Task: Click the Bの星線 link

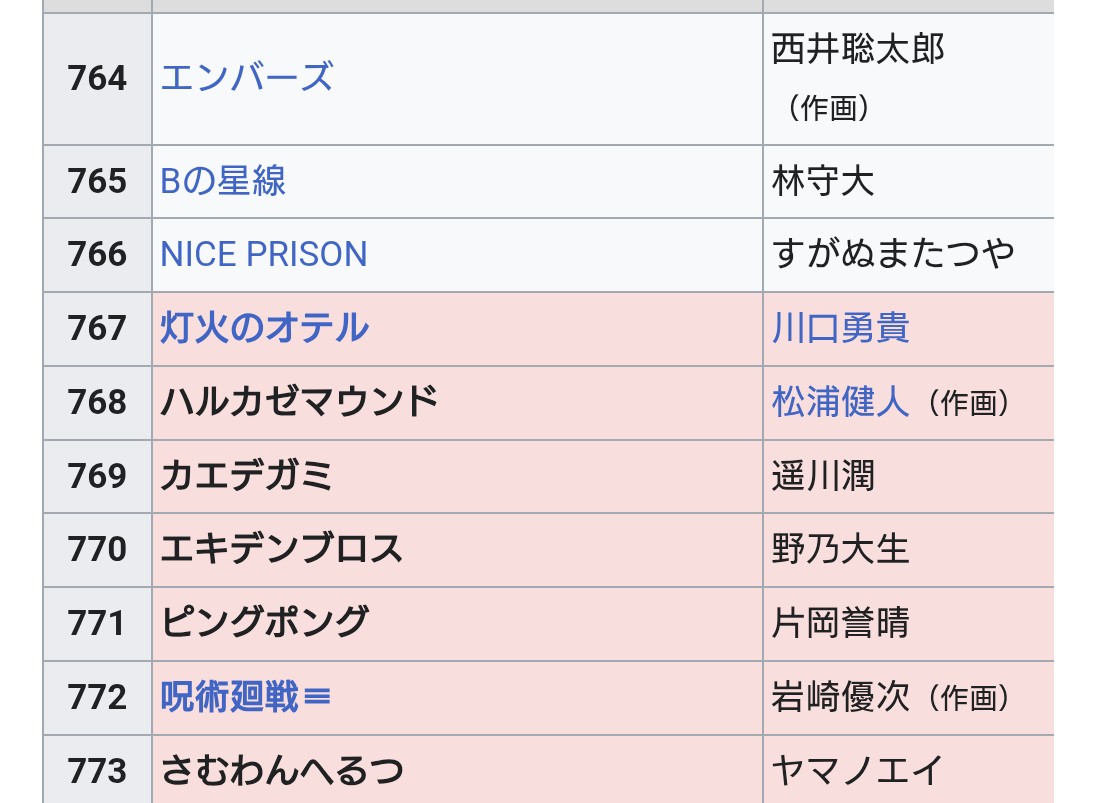Action: pyautogui.click(x=223, y=181)
